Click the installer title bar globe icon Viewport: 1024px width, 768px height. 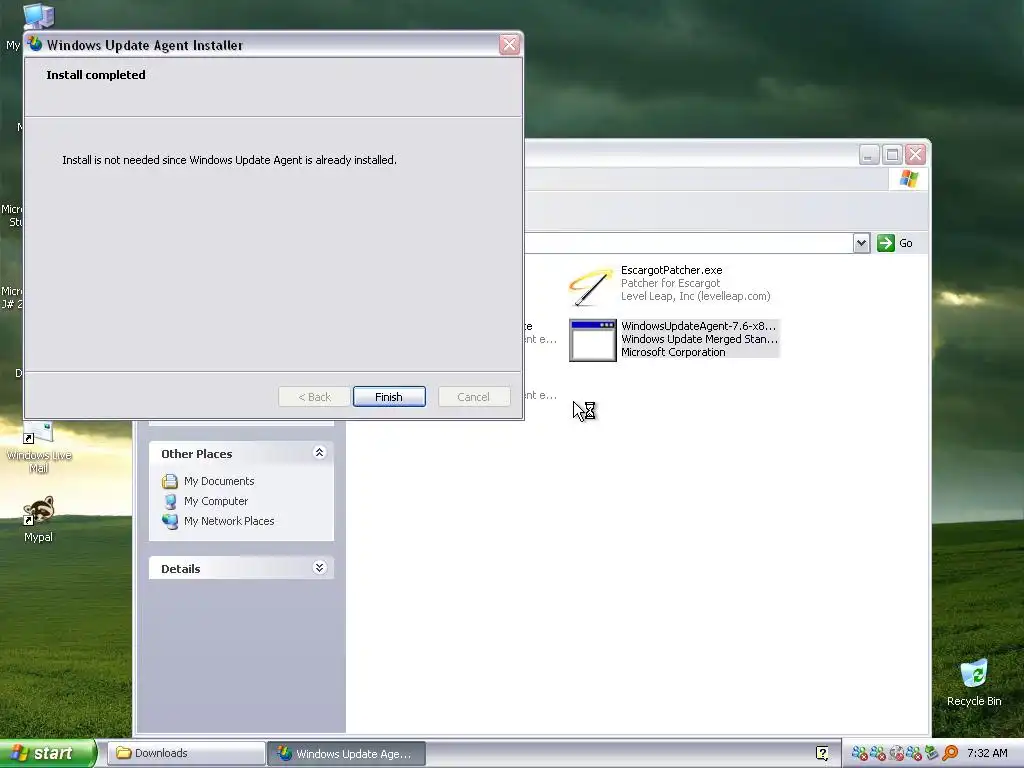point(35,44)
